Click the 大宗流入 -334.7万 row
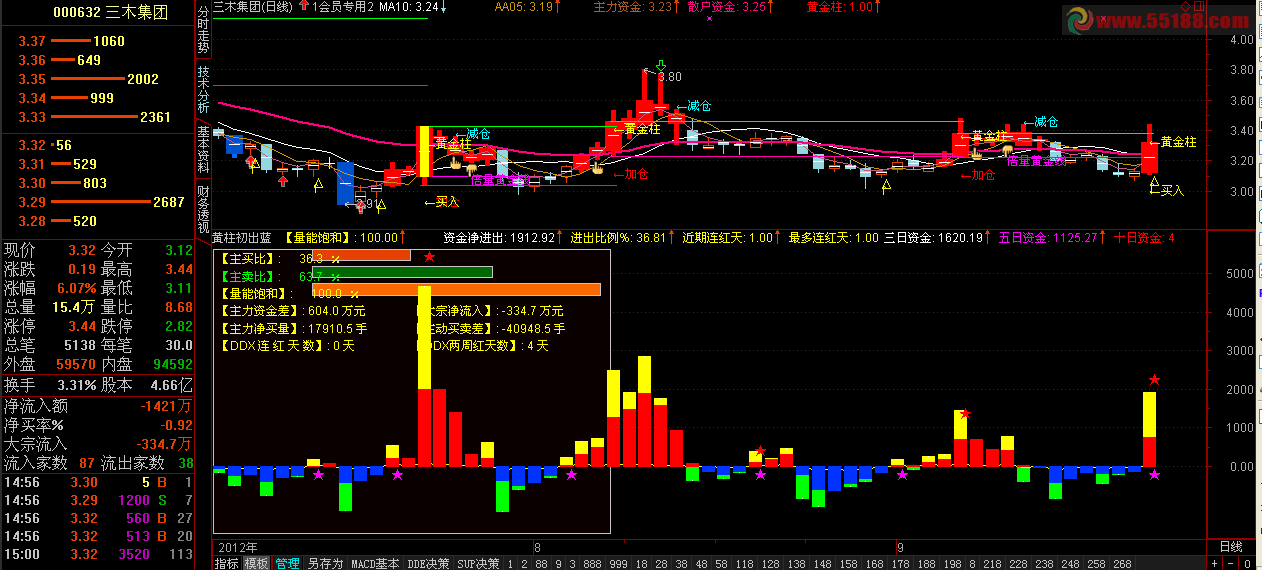Viewport: 1262px width, 570px height. (x=96, y=444)
